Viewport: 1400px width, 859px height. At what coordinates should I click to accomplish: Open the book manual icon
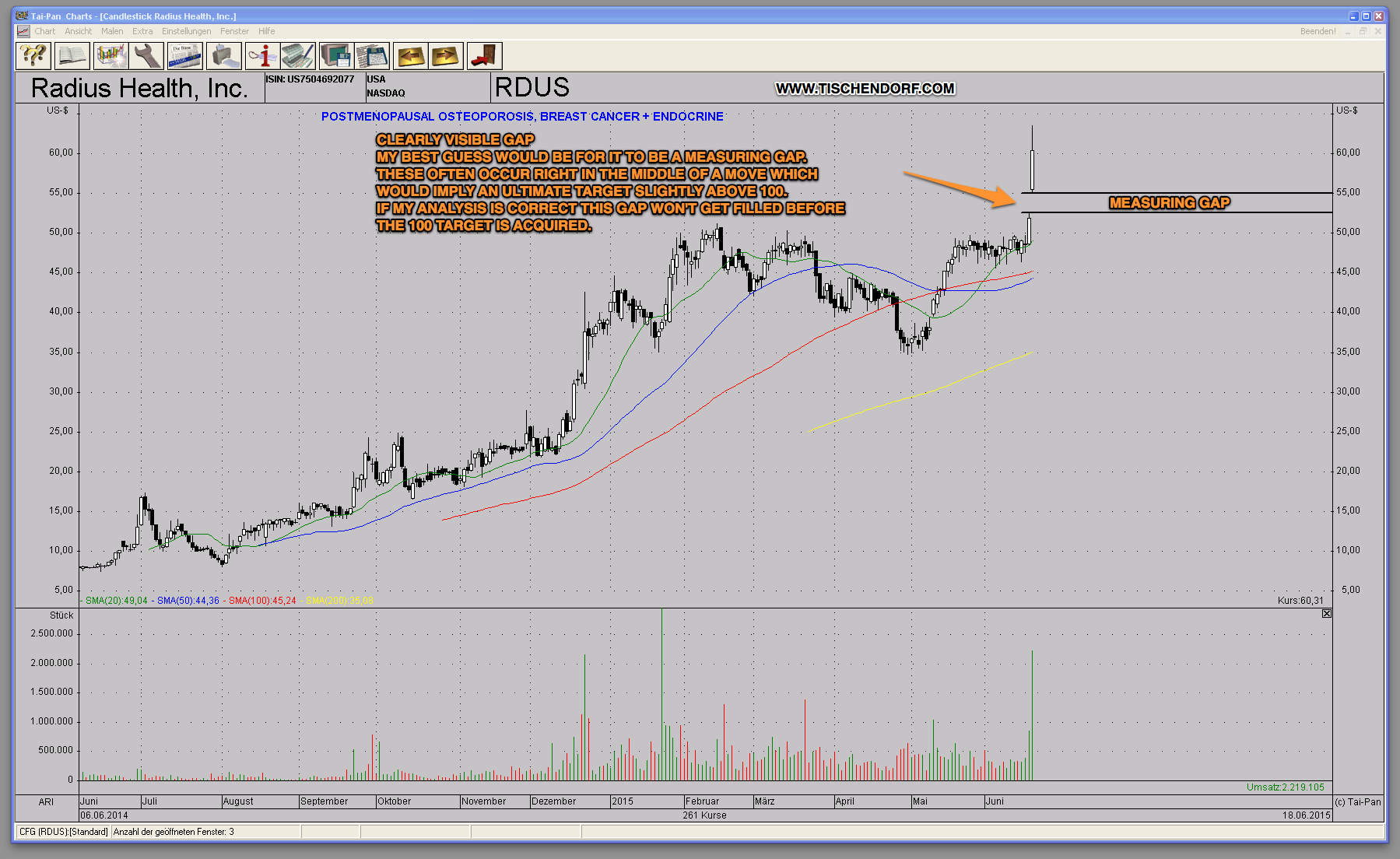point(72,56)
